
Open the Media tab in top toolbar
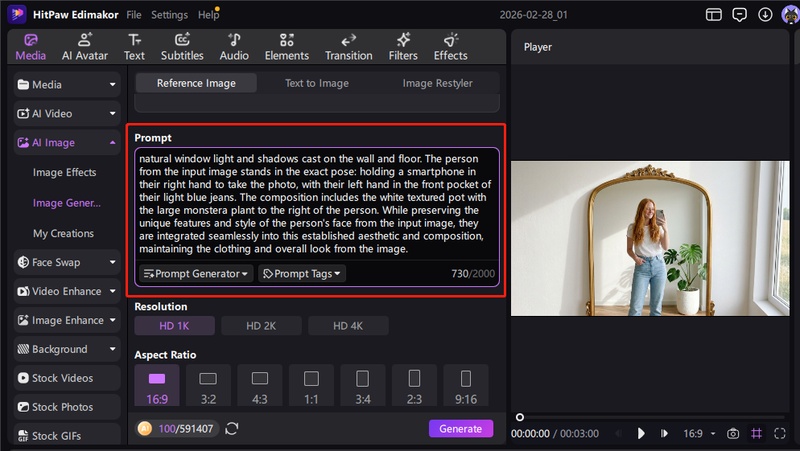[x=31, y=47]
